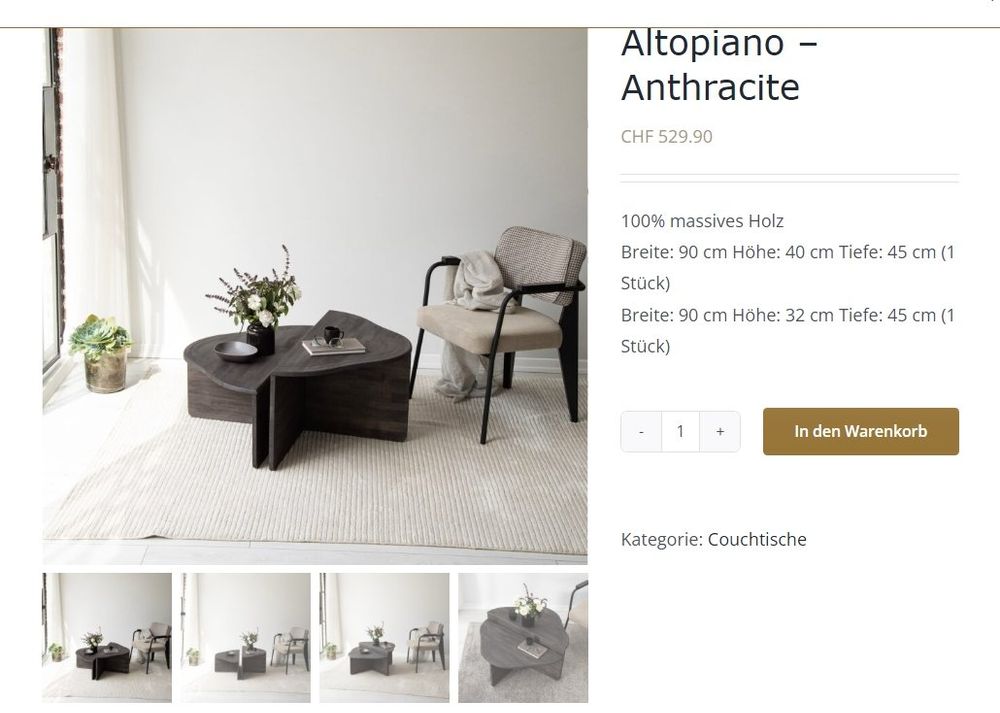Click the Altopiano – Anthracite product title
Image resolution: width=1000 pixels, height=713 pixels.
click(x=719, y=65)
